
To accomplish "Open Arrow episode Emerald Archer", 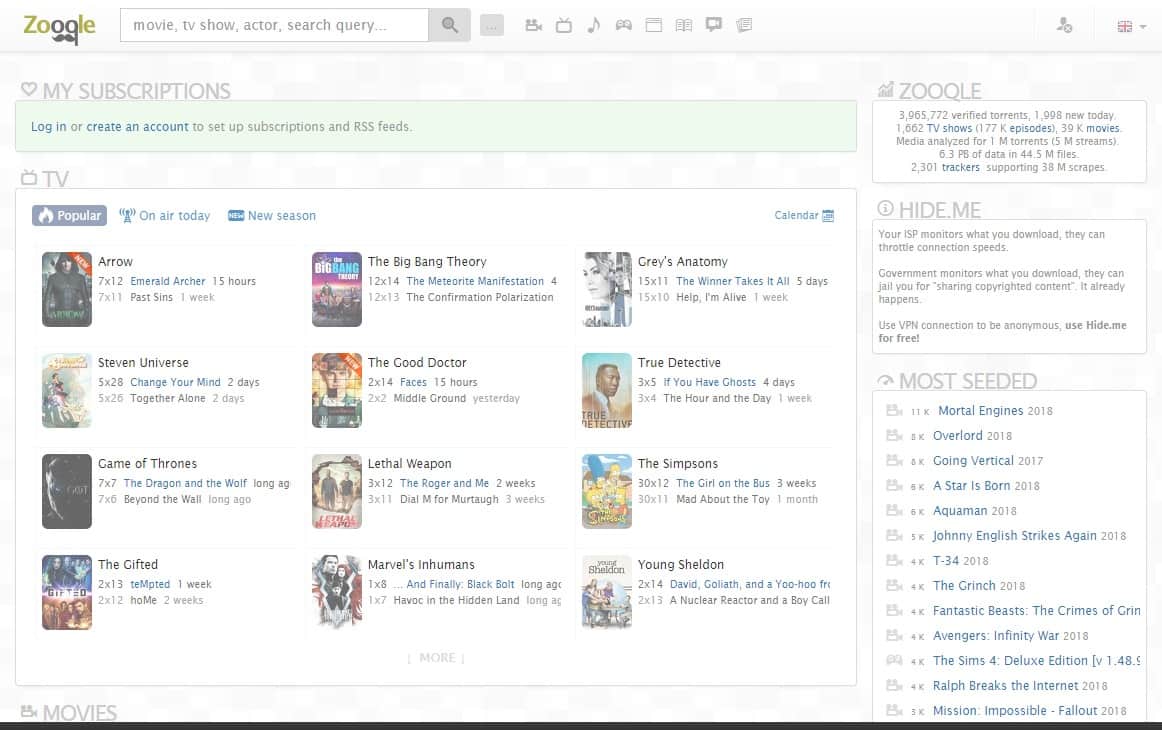I will [x=167, y=282].
